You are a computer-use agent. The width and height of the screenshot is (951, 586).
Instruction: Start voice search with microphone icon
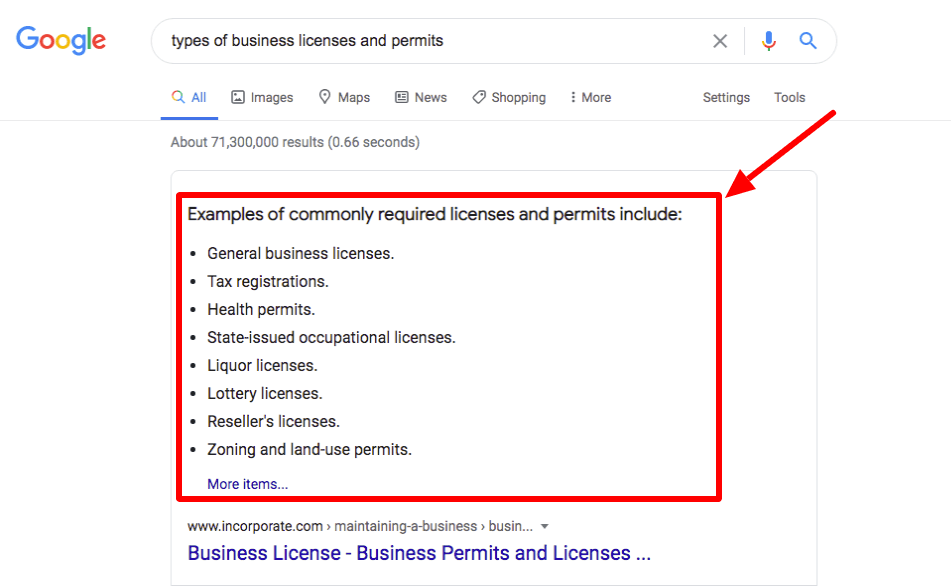click(768, 41)
